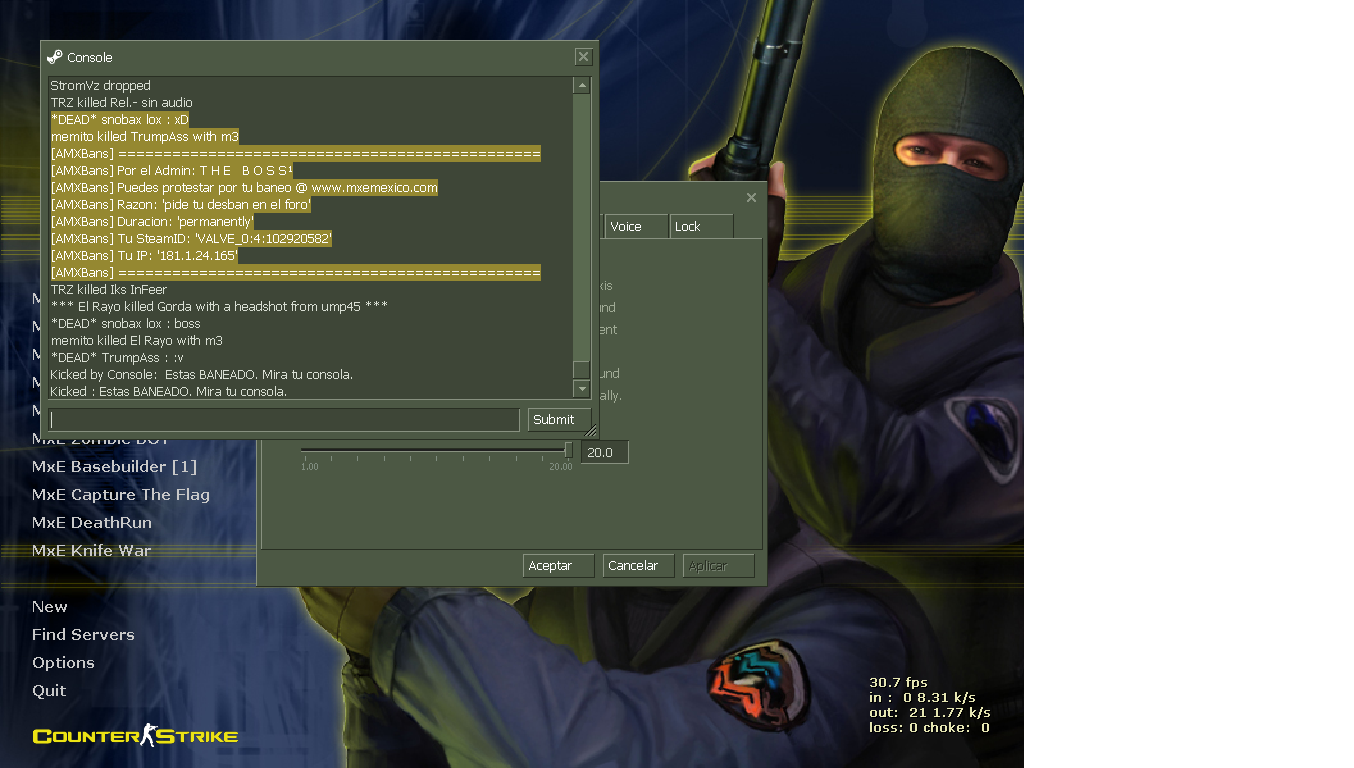Click the line 'memito killed TrumpAss with m3'
1354x768 pixels.
[x=145, y=137]
